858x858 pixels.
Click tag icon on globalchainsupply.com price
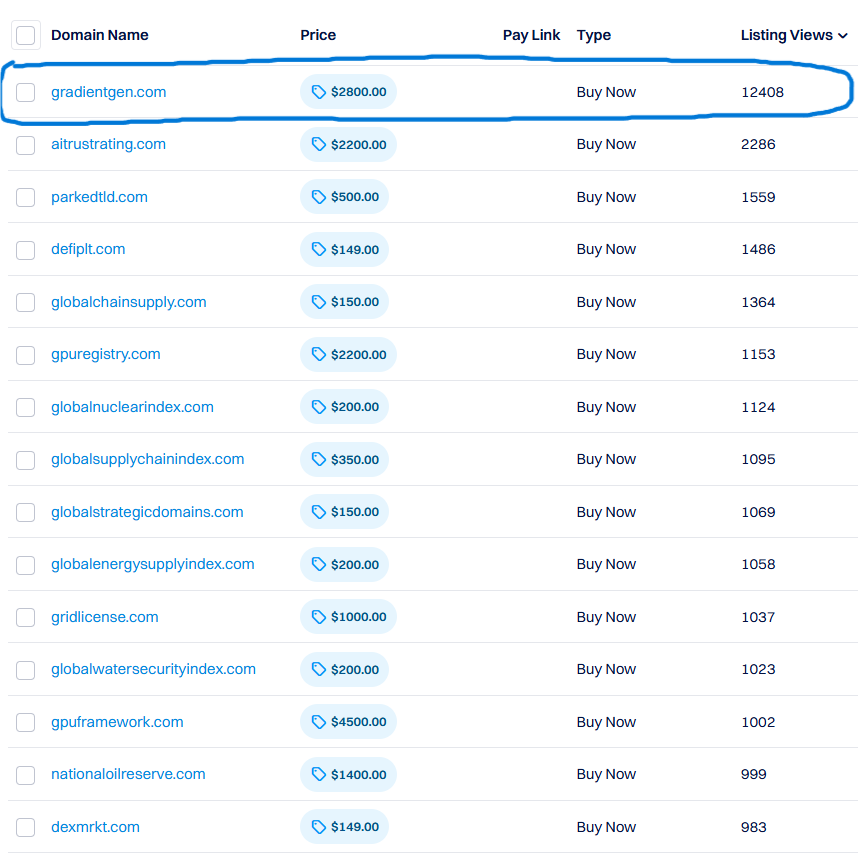(x=318, y=302)
